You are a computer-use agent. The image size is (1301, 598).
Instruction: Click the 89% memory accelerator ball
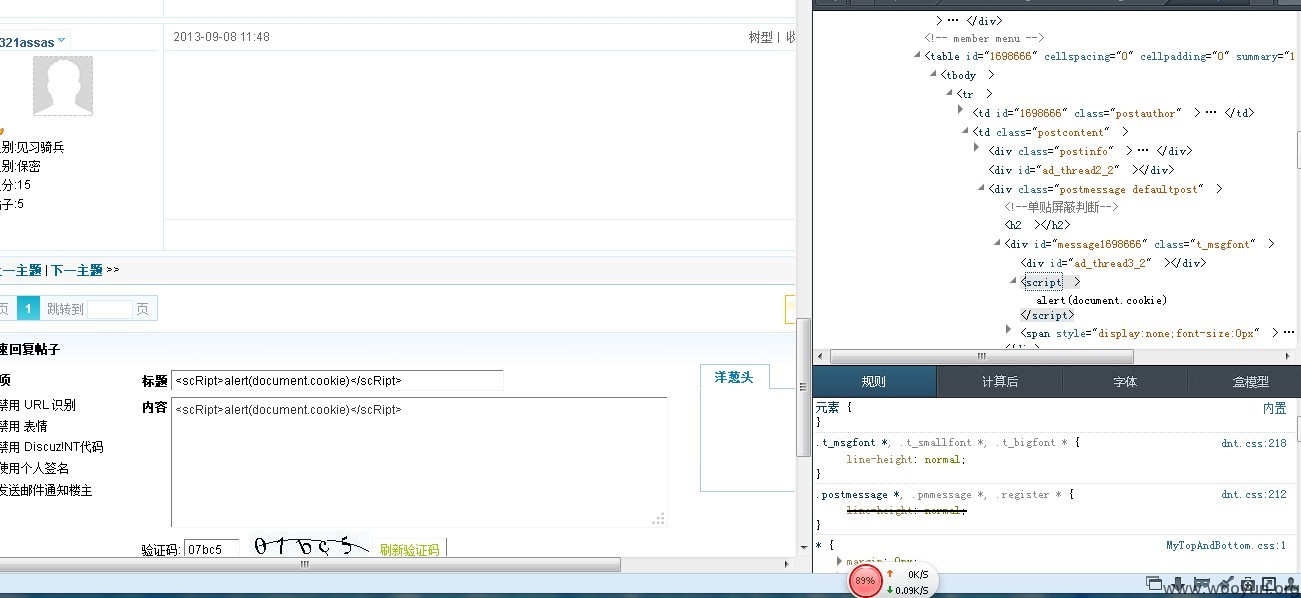(865, 581)
